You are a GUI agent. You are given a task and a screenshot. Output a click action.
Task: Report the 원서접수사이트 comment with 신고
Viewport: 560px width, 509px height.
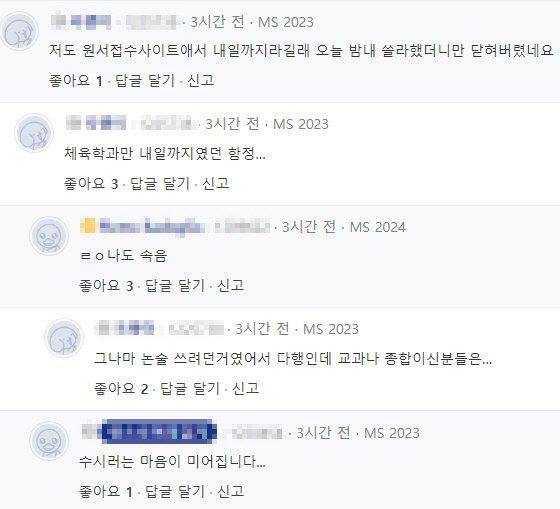[x=201, y=80]
